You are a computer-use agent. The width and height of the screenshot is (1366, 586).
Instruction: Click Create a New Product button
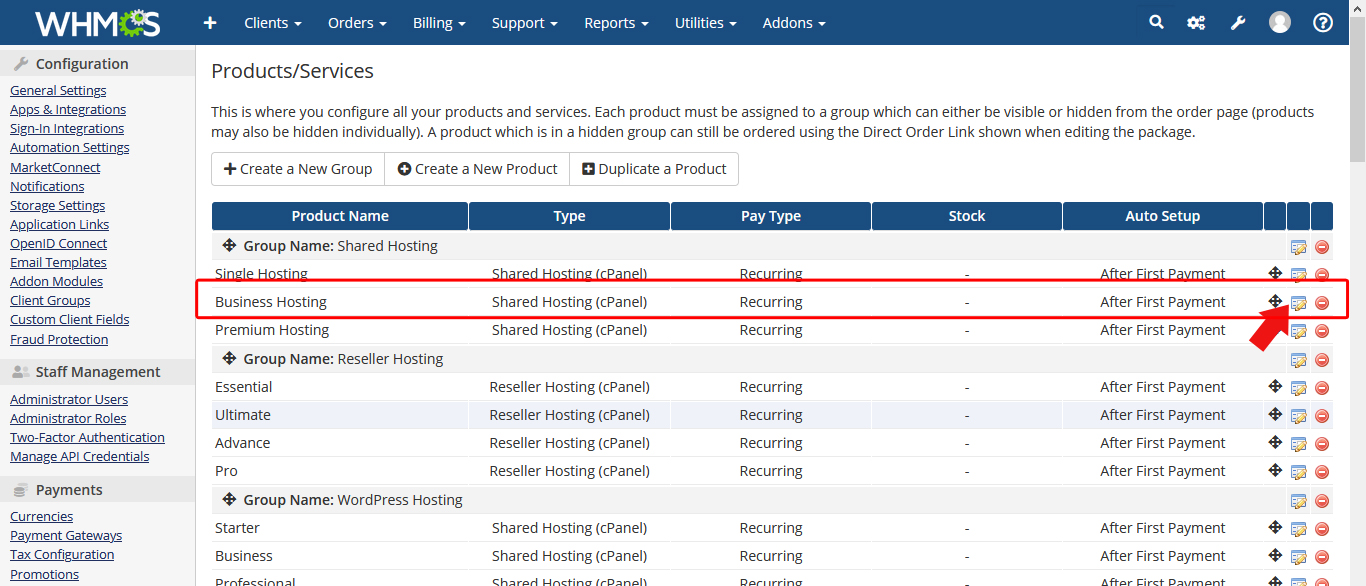477,169
